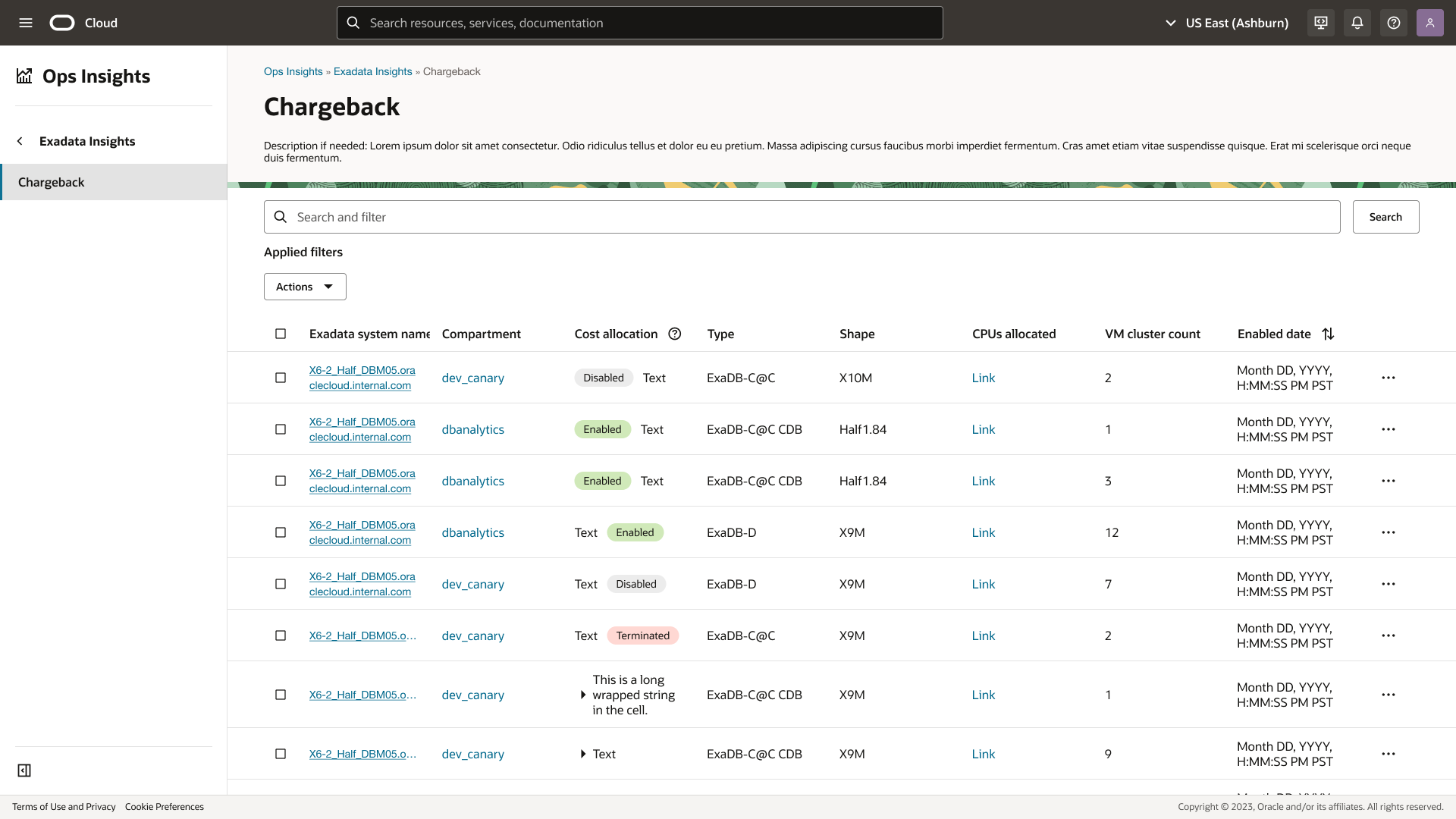Click the Cloud Shell developer tools icon
Screen dimensions: 1456x819
[1321, 23]
